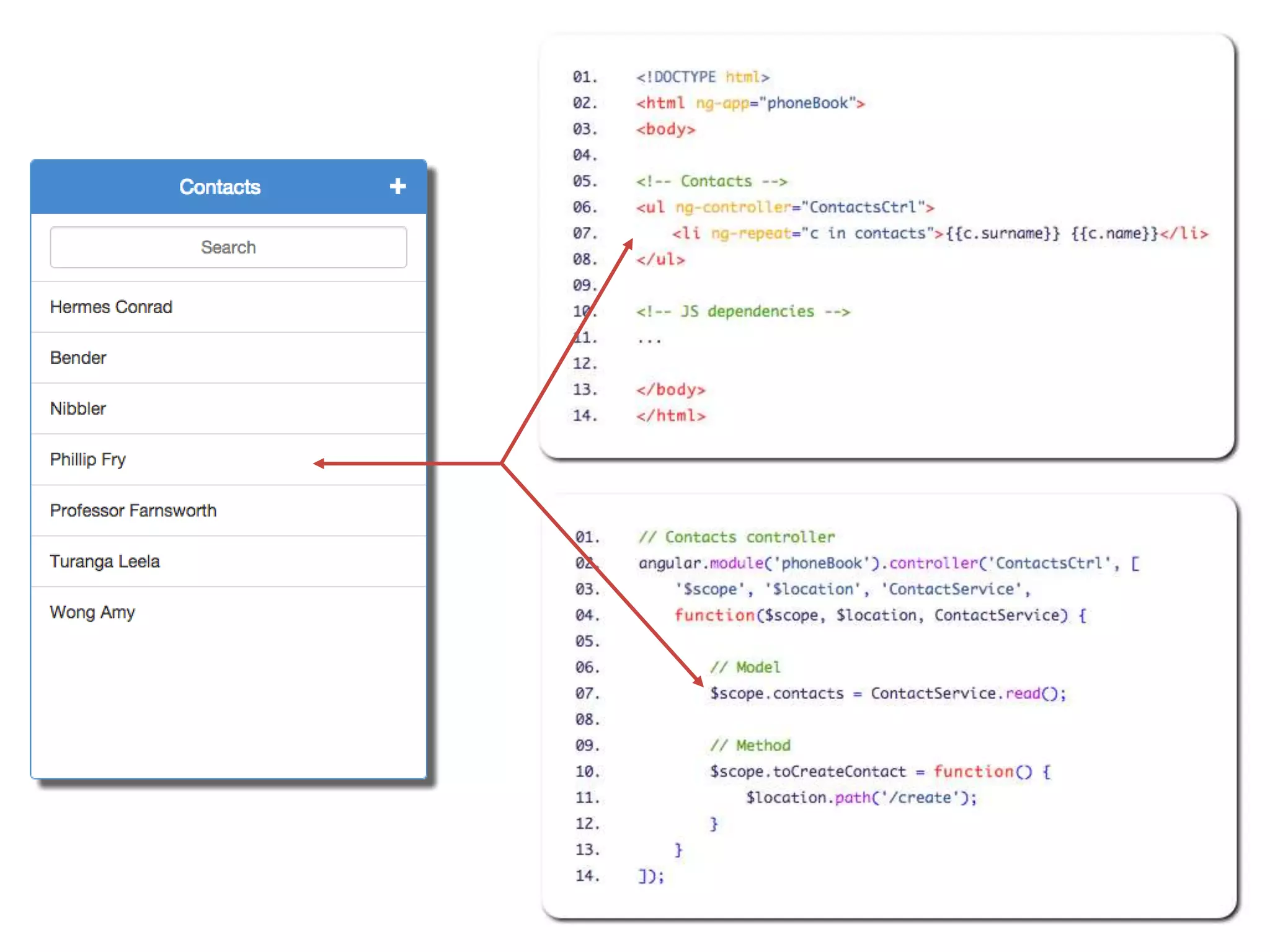
Task: Click the $location.path('/create') code line
Action: tap(861, 798)
